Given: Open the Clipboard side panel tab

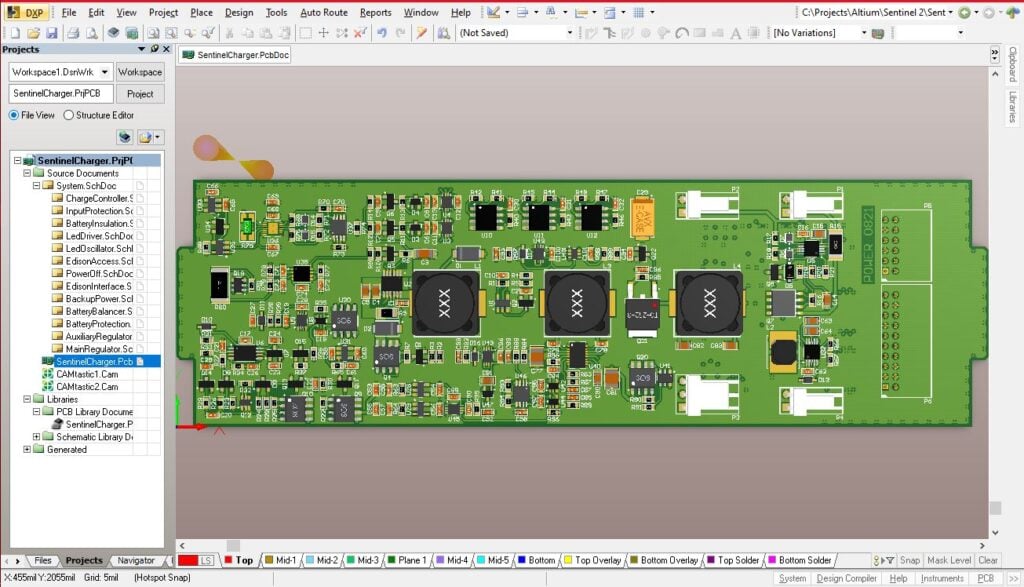Looking at the screenshot, I should 1012,63.
